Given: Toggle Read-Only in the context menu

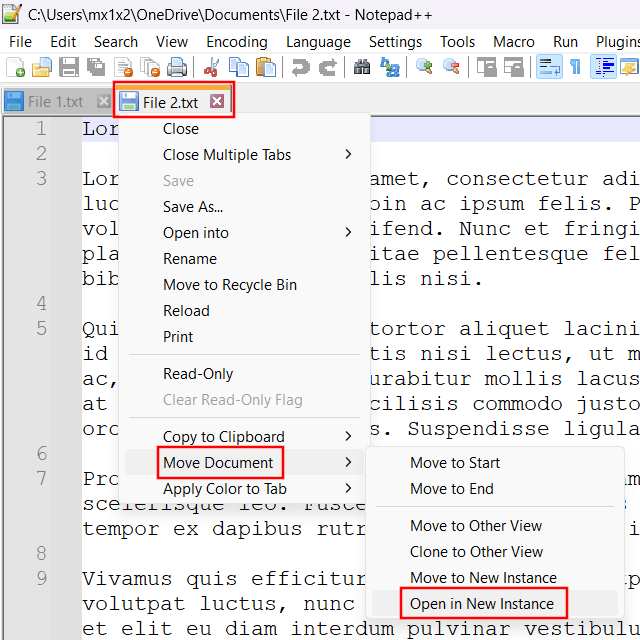Looking at the screenshot, I should (x=244, y=374).
